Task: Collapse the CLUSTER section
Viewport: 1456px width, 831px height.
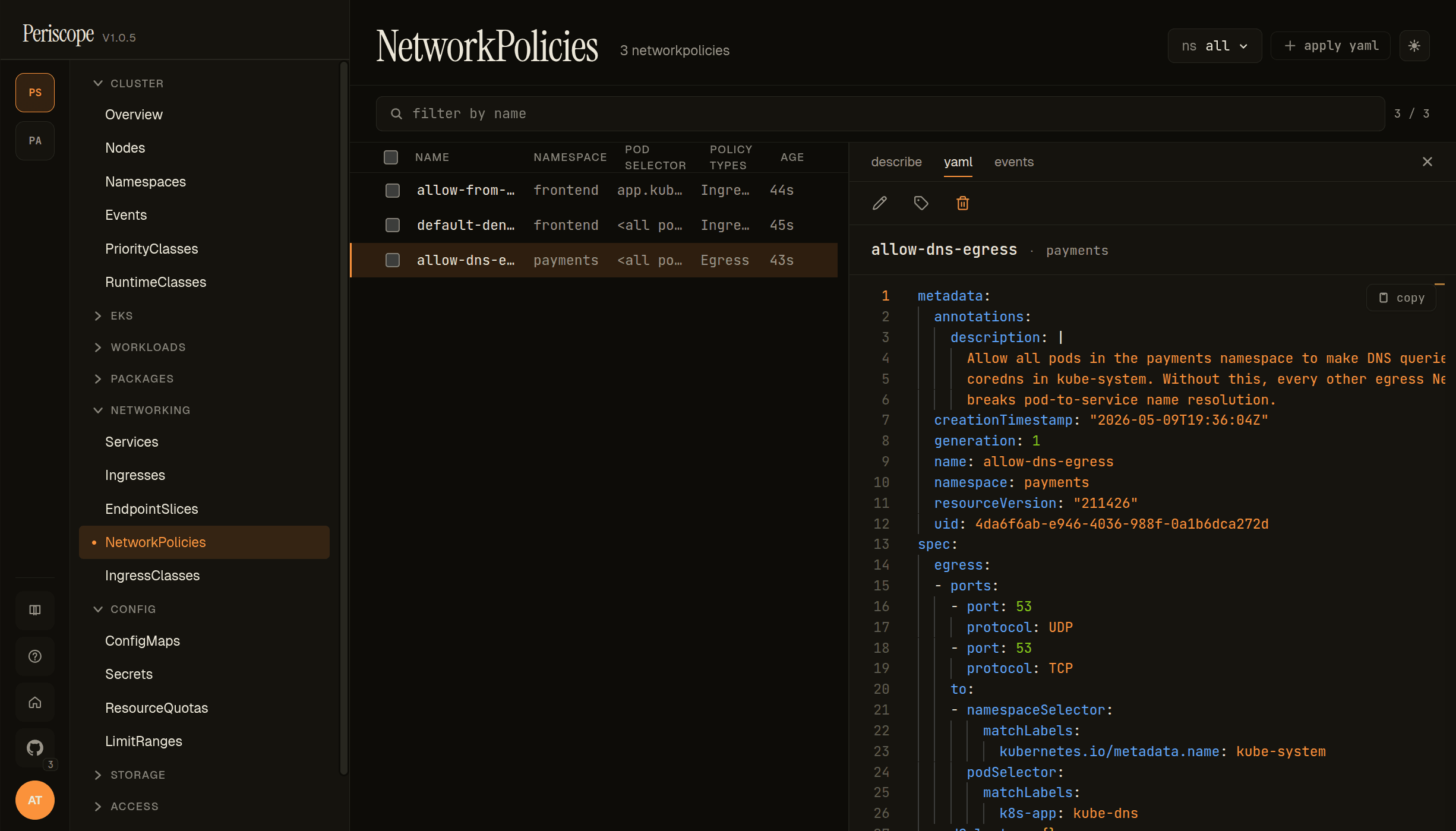Action: coord(129,83)
